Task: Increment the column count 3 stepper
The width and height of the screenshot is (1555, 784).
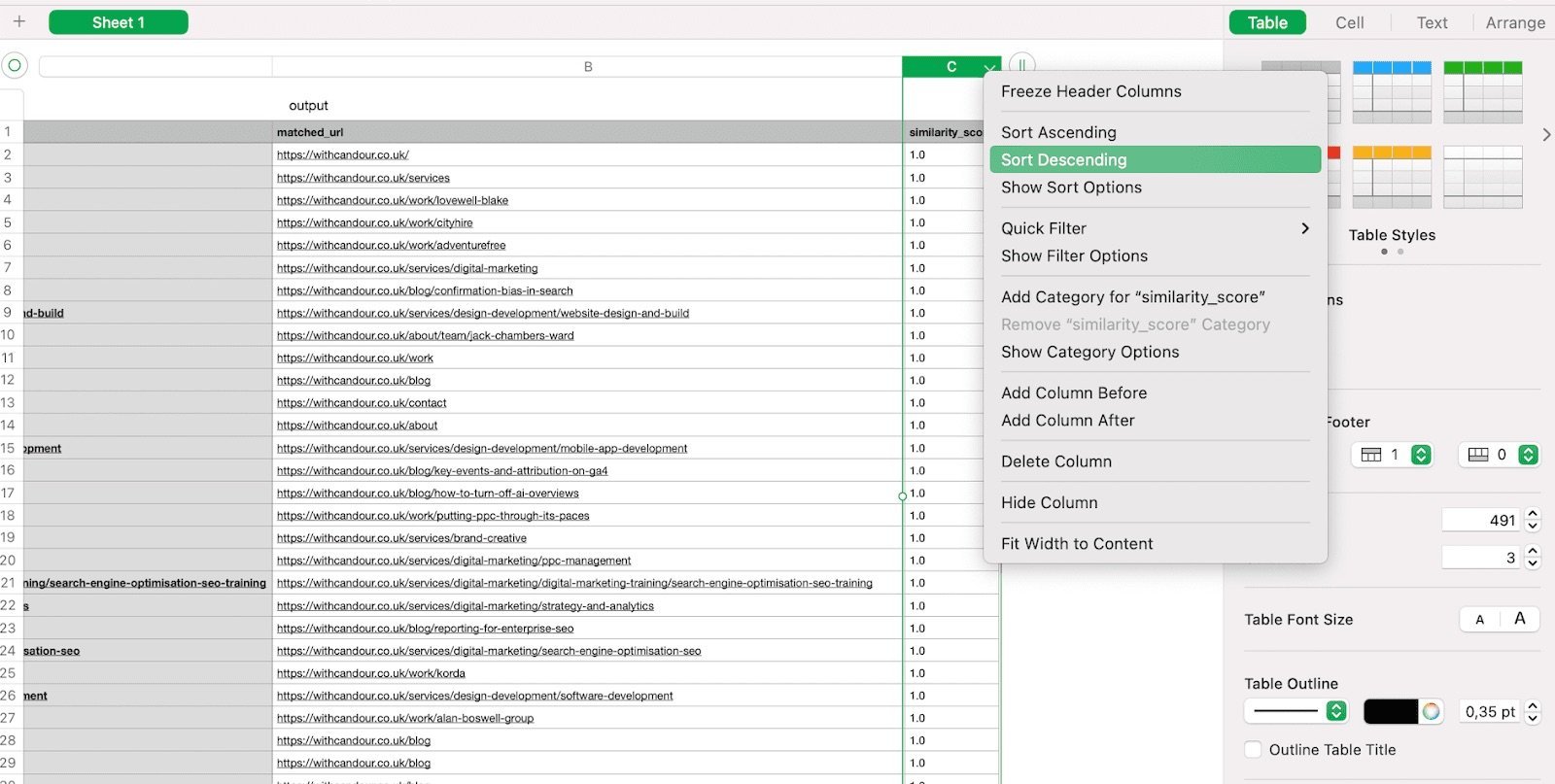Action: click(1533, 551)
